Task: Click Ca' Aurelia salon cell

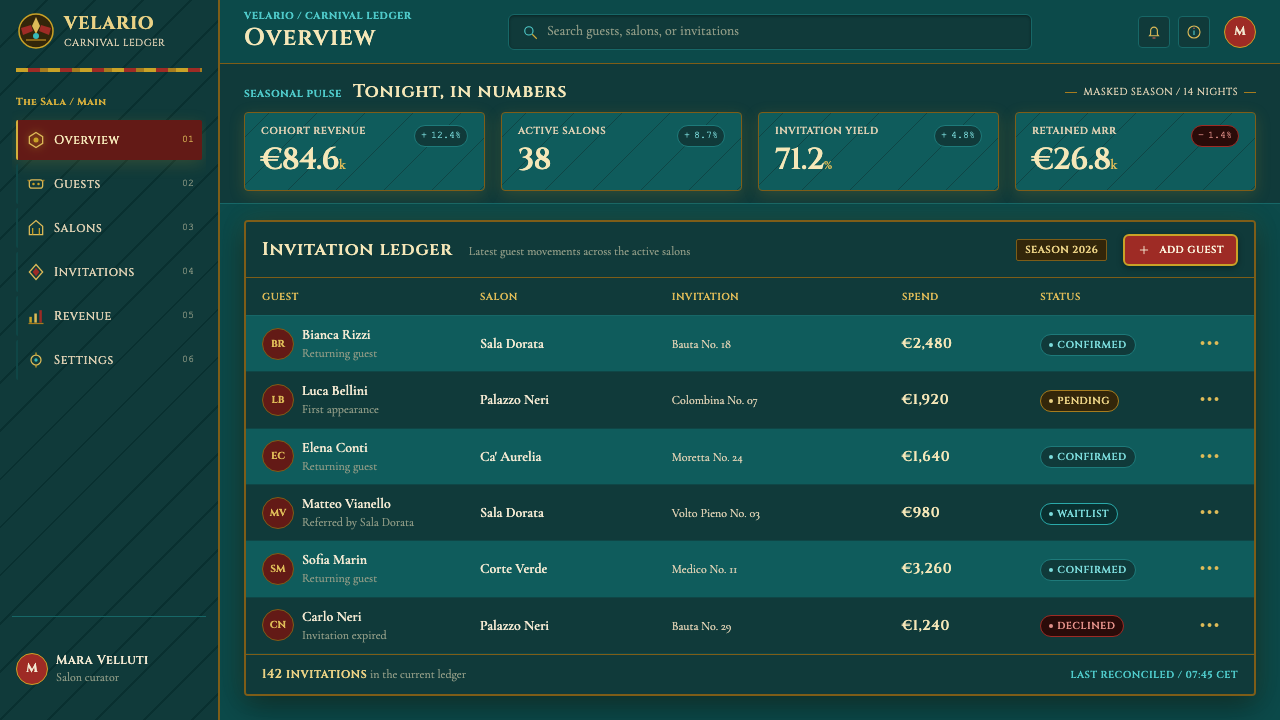Action: [510, 457]
